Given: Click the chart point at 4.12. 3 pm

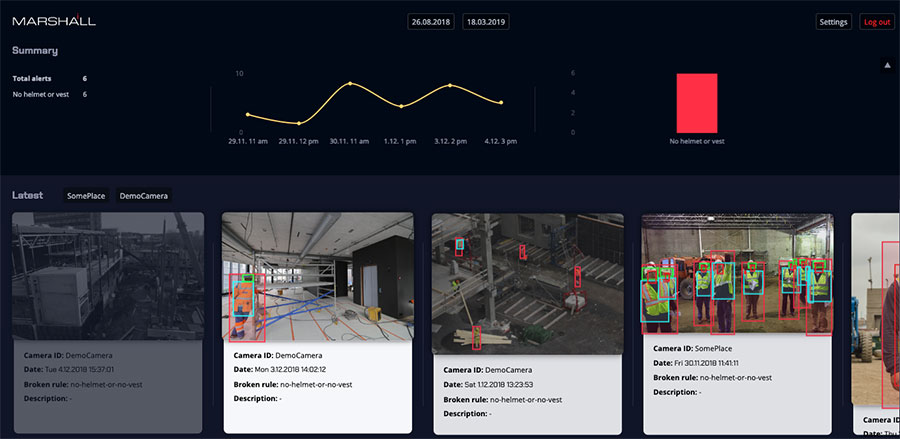Looking at the screenshot, I should [501, 103].
